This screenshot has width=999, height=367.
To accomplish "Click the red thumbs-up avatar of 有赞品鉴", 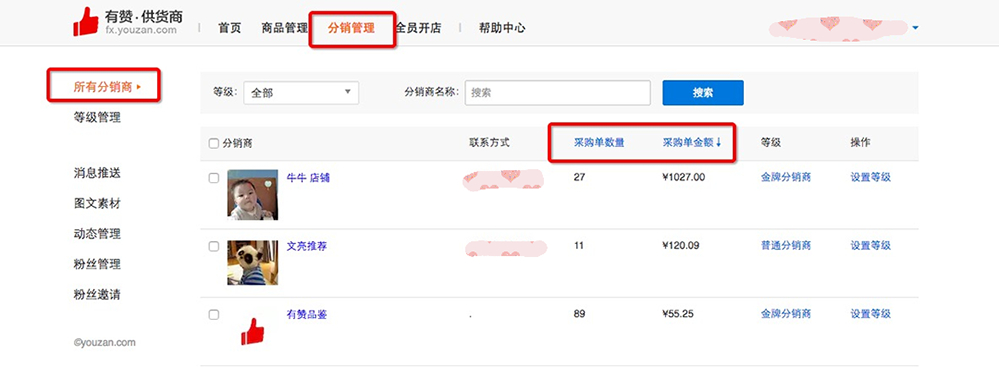I will pyautogui.click(x=252, y=332).
